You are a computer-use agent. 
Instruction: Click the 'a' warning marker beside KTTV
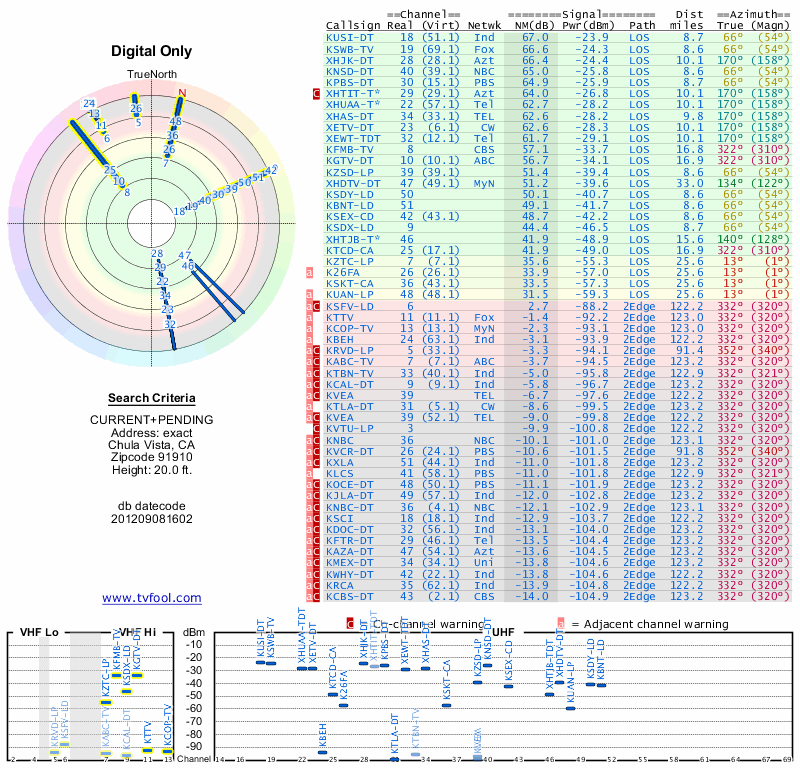point(309,317)
